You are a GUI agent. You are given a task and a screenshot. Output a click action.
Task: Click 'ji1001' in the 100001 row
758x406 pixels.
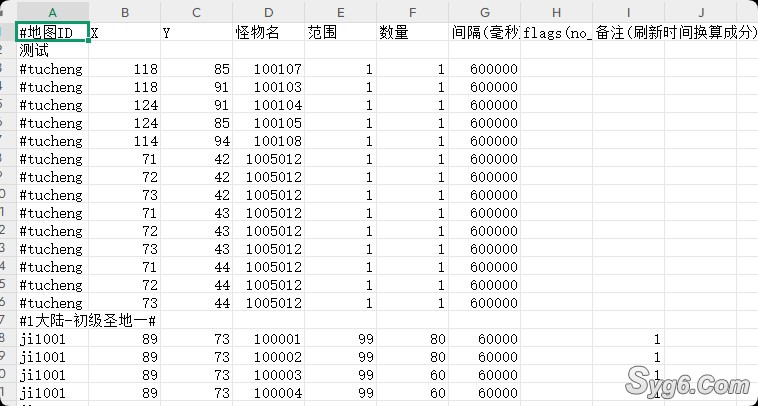pos(52,339)
